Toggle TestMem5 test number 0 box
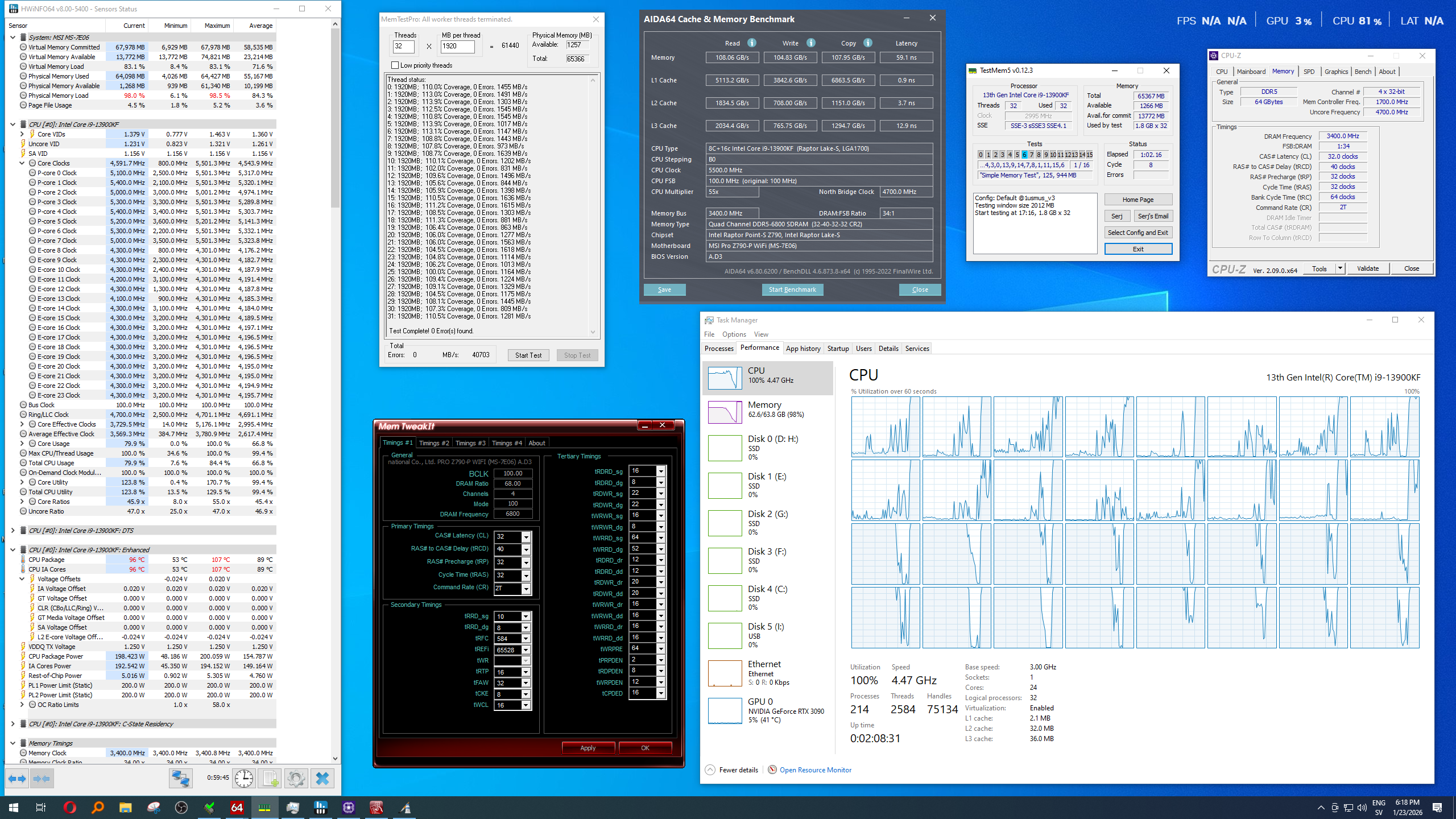This screenshot has height=819, width=1456. pos(981,155)
